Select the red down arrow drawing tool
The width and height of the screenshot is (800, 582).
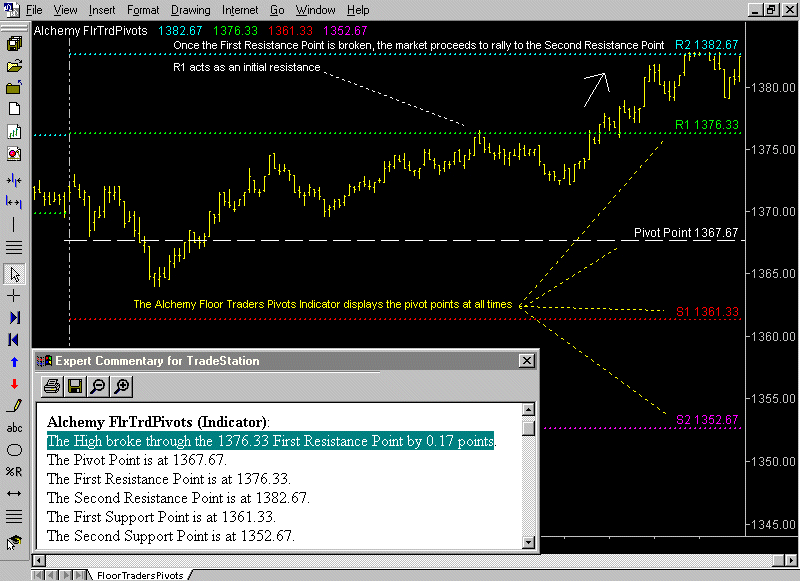coord(14,384)
